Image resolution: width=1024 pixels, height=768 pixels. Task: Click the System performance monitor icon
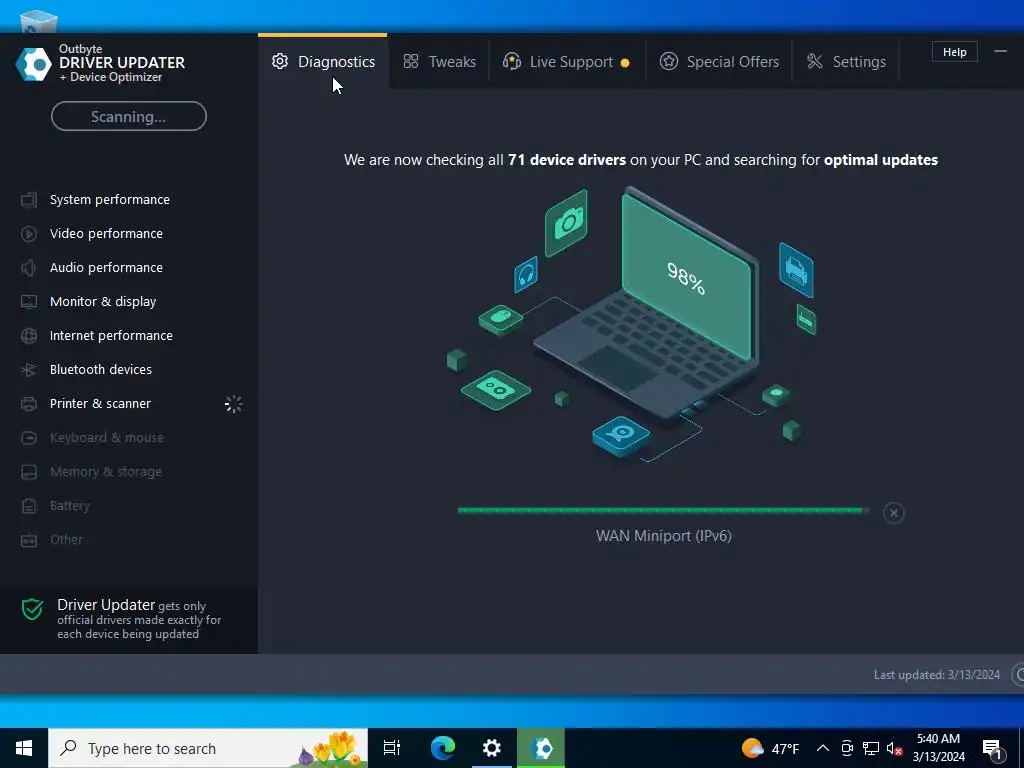coord(29,200)
